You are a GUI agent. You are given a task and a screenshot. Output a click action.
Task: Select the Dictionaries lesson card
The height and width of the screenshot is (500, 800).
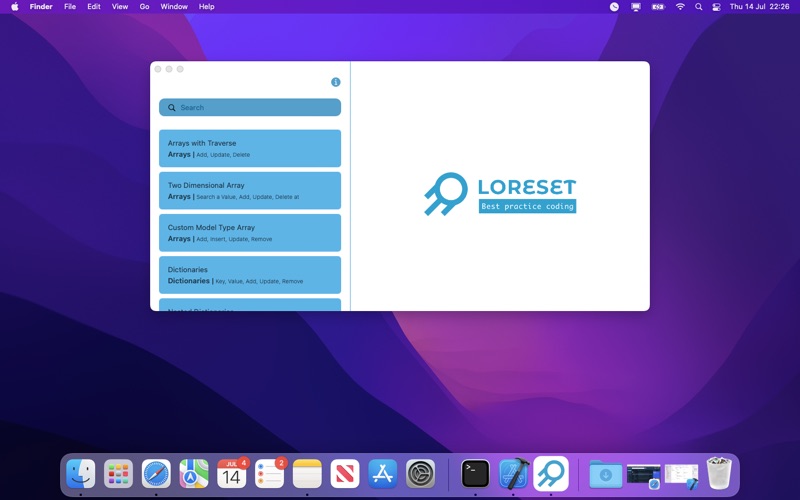click(250, 275)
